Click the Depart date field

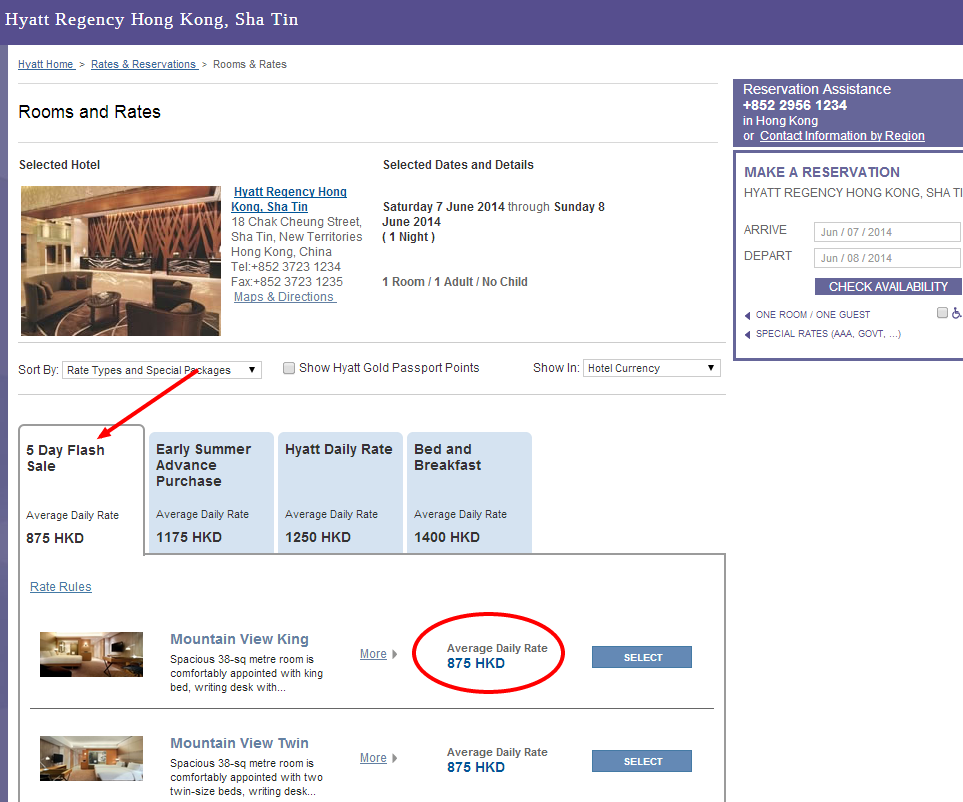click(x=887, y=258)
